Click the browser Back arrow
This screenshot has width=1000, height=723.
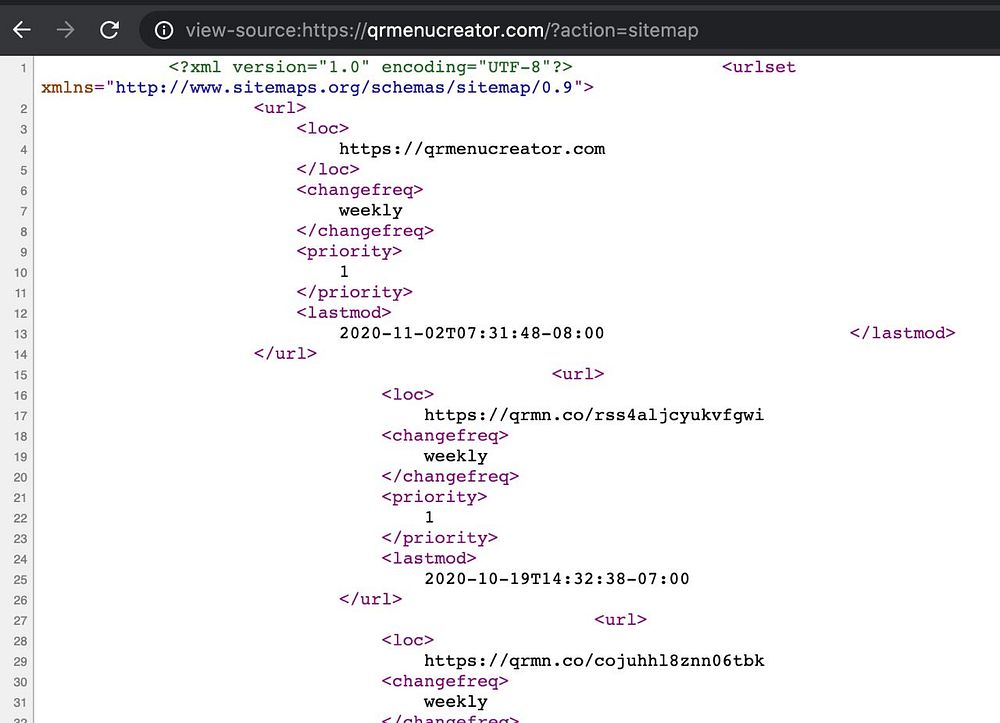(x=22, y=30)
